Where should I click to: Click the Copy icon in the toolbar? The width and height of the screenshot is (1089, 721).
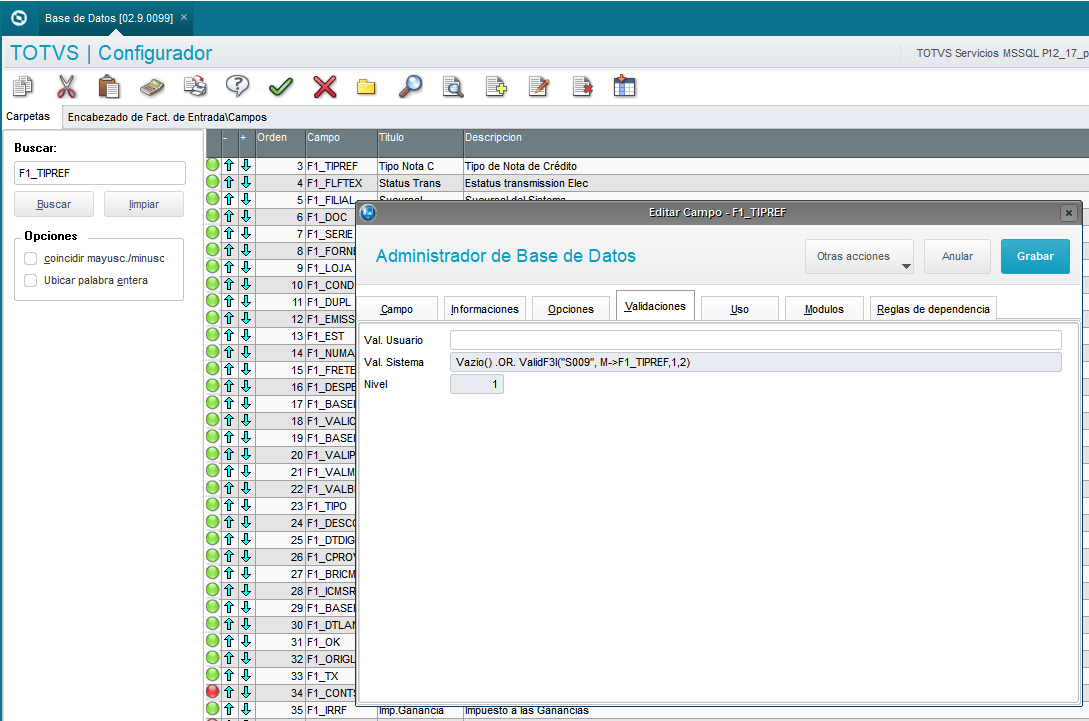pyautogui.click(x=23, y=87)
